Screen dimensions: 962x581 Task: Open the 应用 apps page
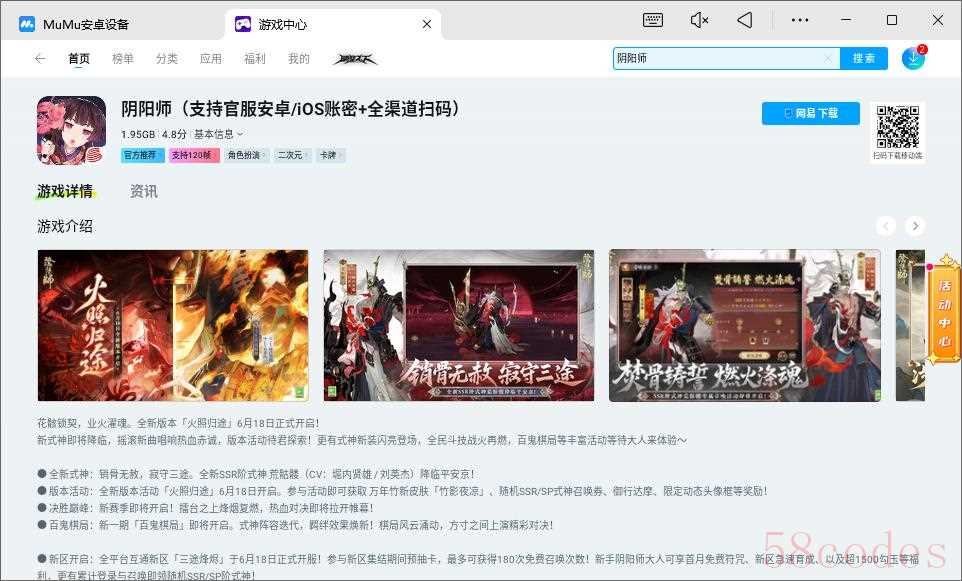click(210, 58)
